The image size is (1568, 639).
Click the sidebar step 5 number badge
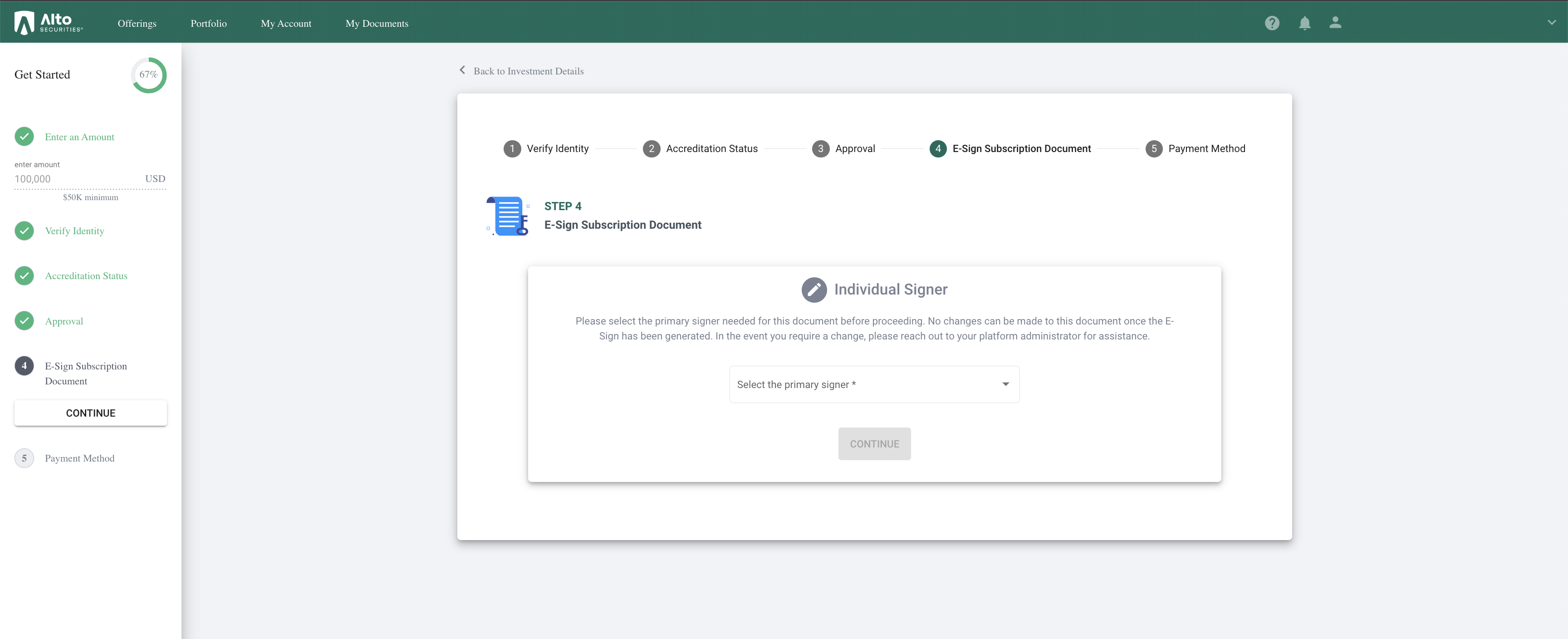click(24, 458)
